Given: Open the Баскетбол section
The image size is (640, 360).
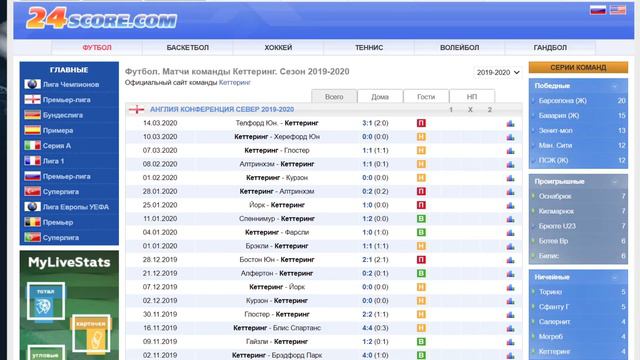Looking at the screenshot, I should [x=187, y=48].
